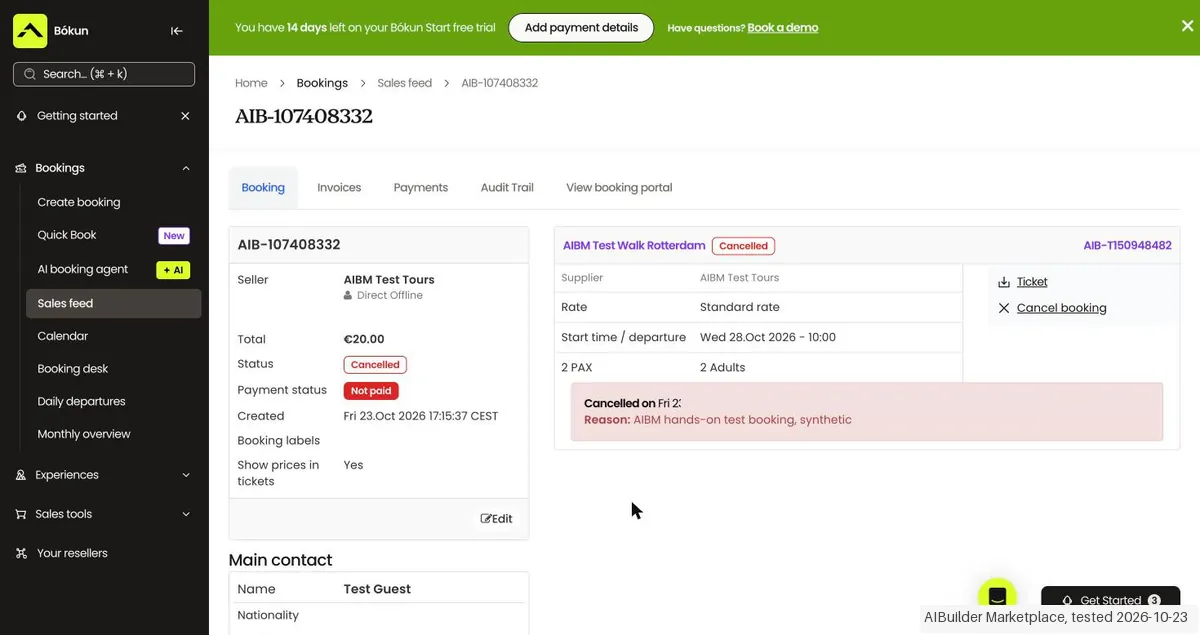Click the Cancelled badge beside tour name
This screenshot has width=1200, height=635.
[743, 246]
